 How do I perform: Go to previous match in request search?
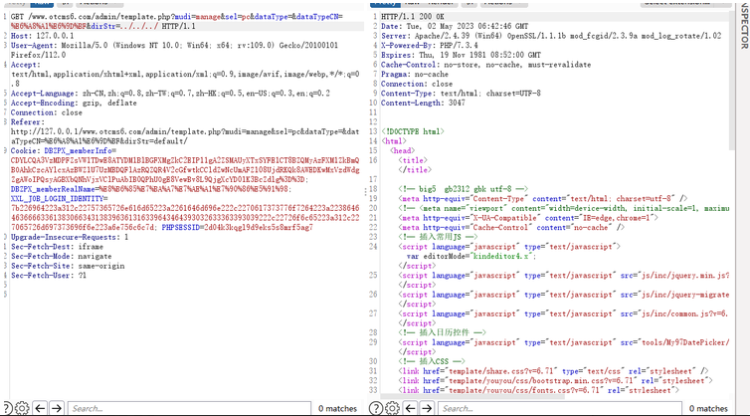(40, 408)
